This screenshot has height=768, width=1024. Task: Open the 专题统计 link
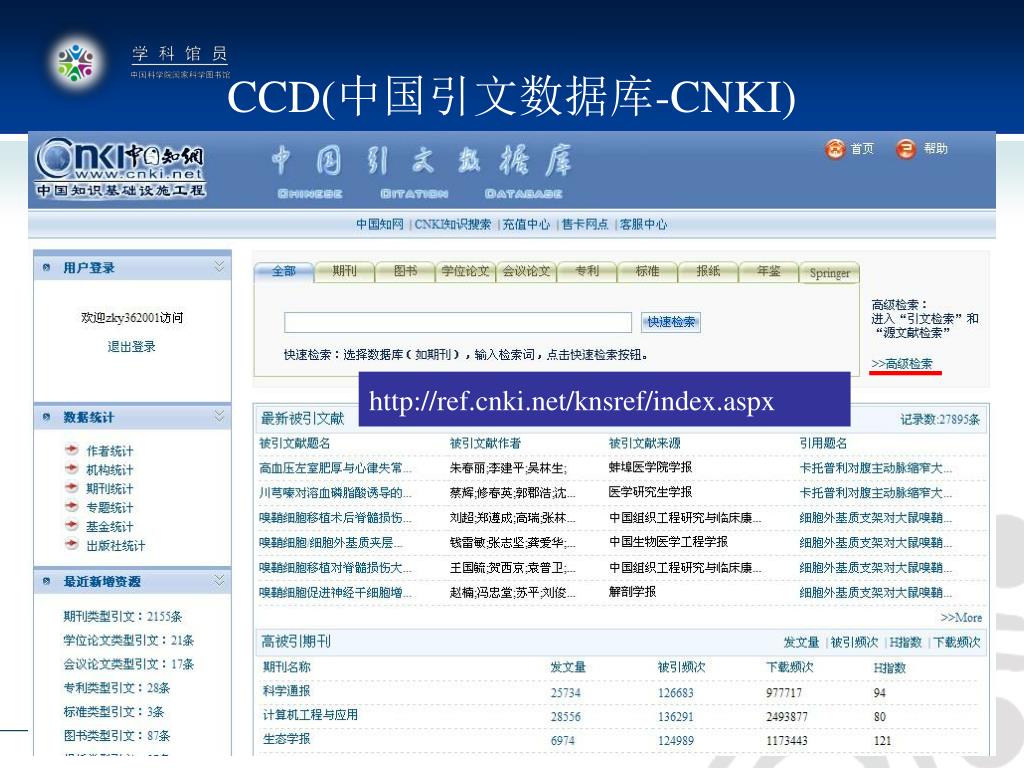[110, 507]
